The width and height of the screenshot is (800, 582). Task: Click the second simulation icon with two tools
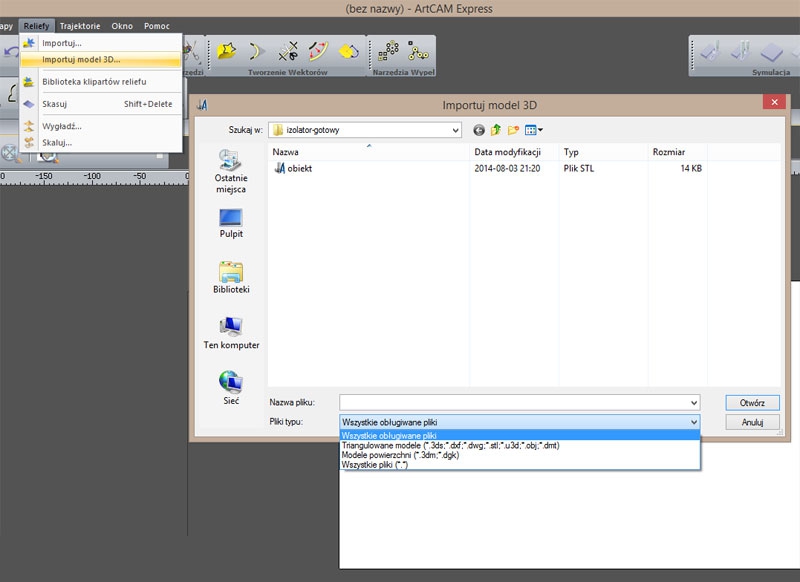tap(740, 51)
